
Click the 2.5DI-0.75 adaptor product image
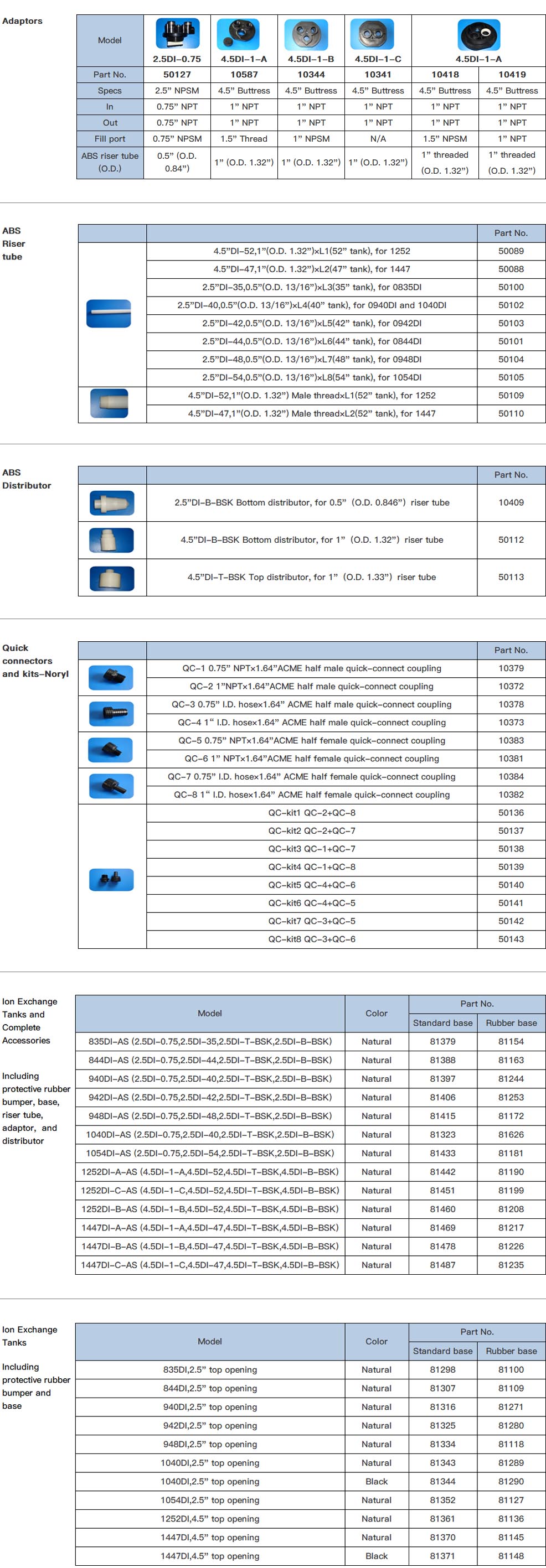click(x=177, y=34)
